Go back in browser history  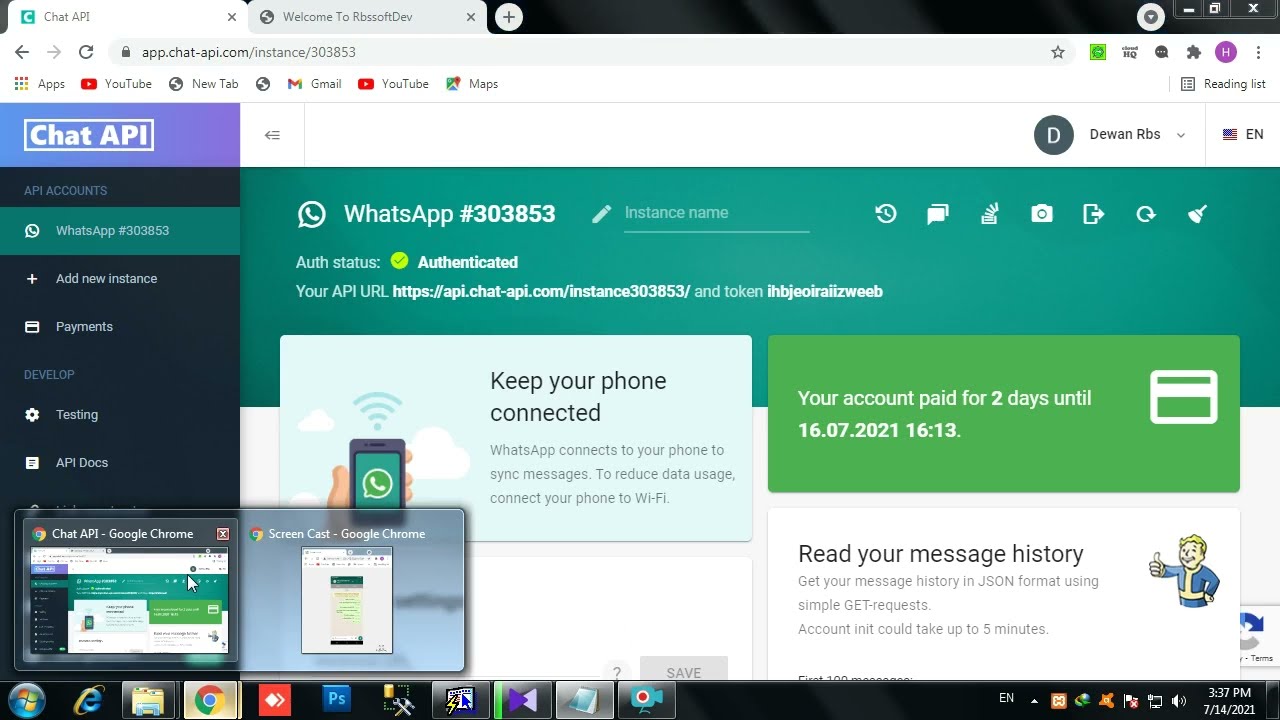click(x=22, y=52)
